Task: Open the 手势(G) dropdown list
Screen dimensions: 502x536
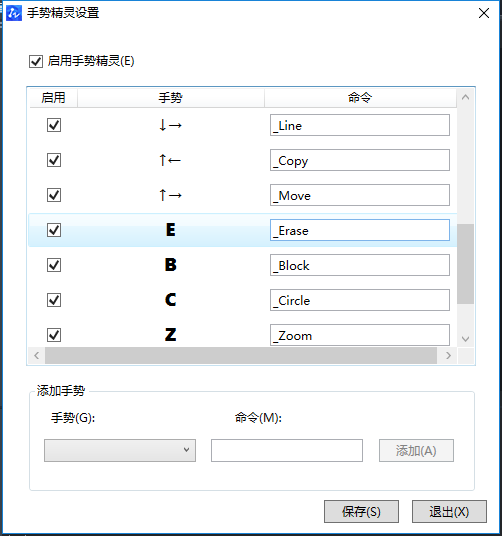Action: tap(120, 451)
